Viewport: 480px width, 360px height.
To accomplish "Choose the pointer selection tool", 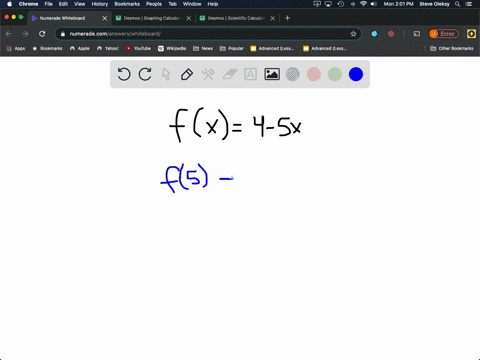I will [166, 74].
